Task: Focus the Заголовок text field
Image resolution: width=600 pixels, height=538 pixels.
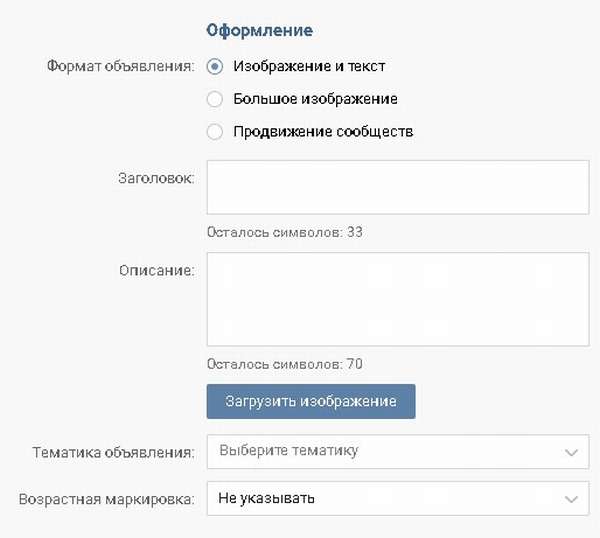Action: (397, 186)
